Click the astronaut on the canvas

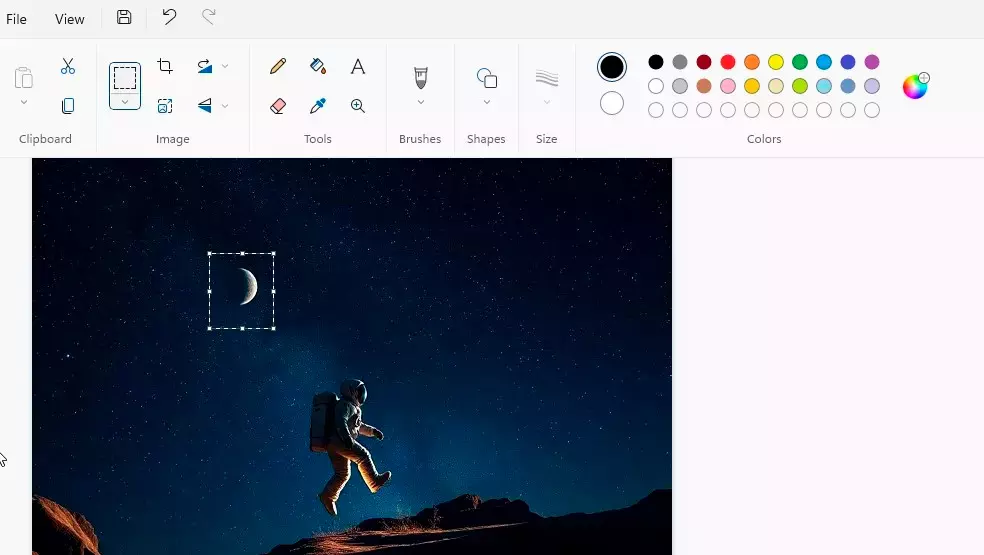click(x=348, y=446)
